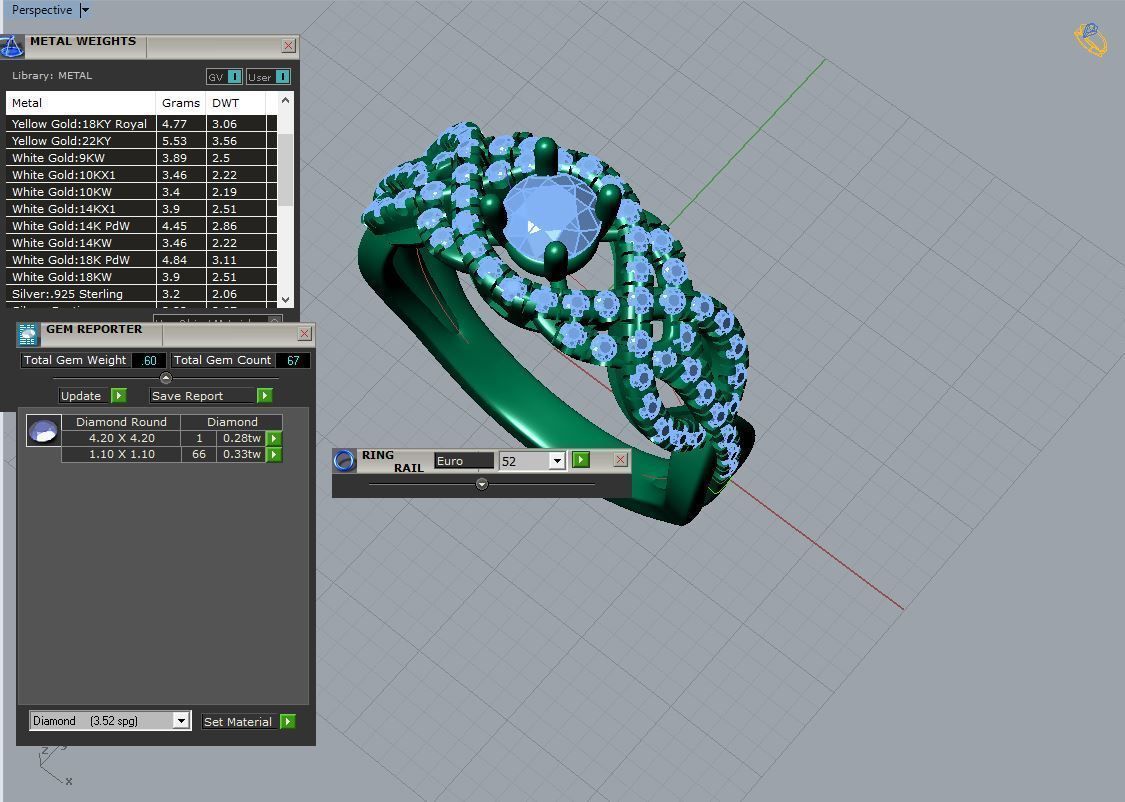The height and width of the screenshot is (802, 1125).
Task: Select the White Gold:18KW row
Action: tap(141, 276)
